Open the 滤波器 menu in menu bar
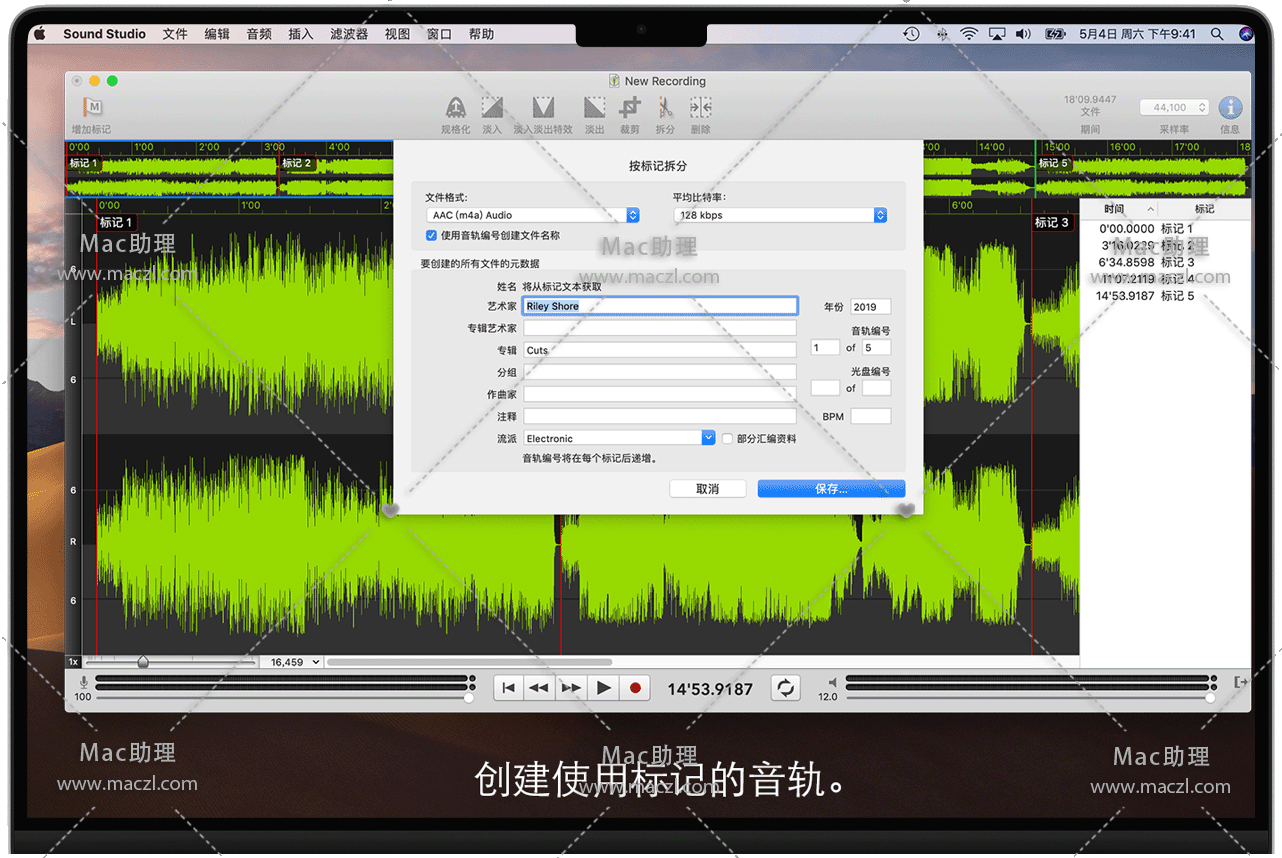 tap(349, 34)
